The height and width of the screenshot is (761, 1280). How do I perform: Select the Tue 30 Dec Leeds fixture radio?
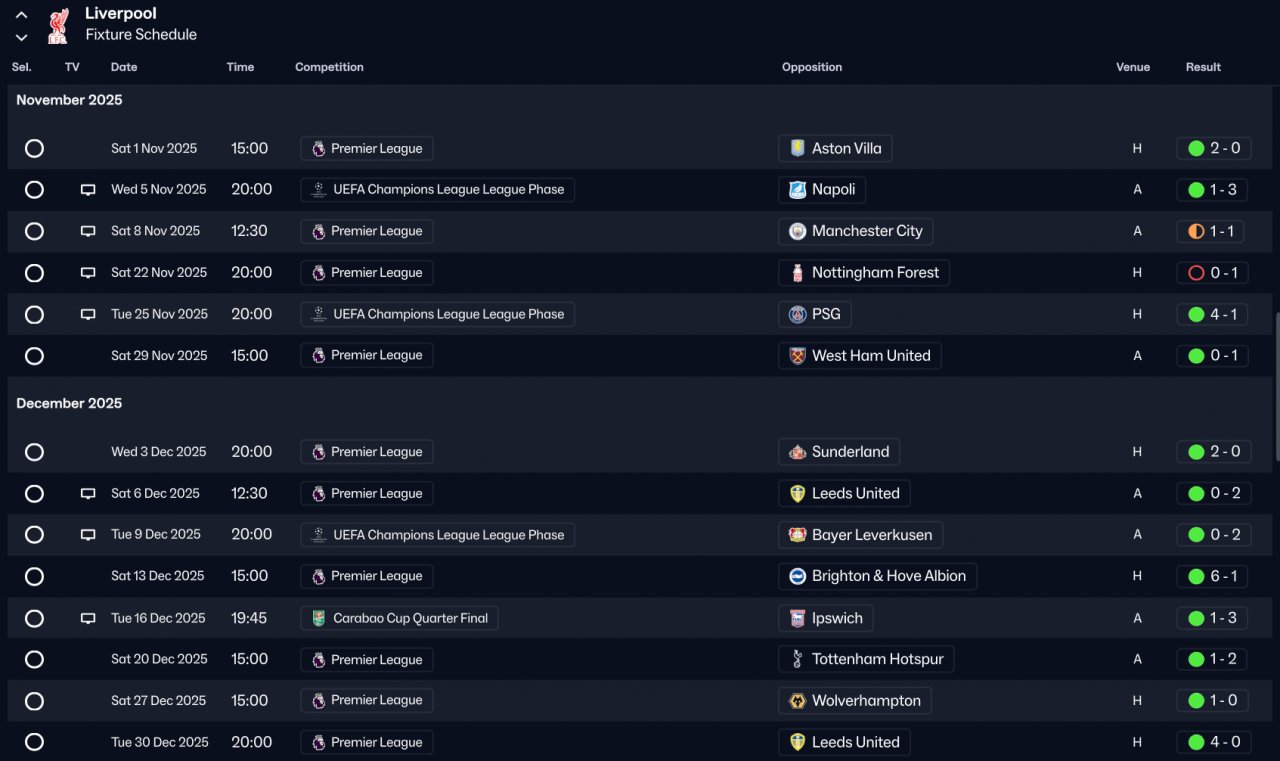coord(34,743)
